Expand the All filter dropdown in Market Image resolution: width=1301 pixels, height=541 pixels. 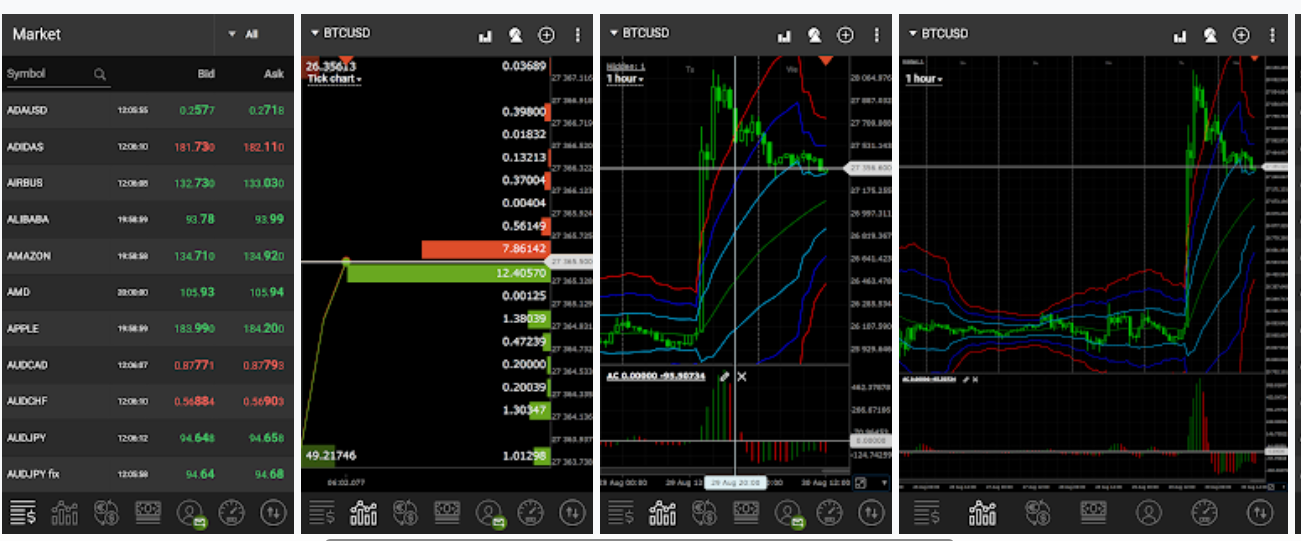tap(243, 34)
